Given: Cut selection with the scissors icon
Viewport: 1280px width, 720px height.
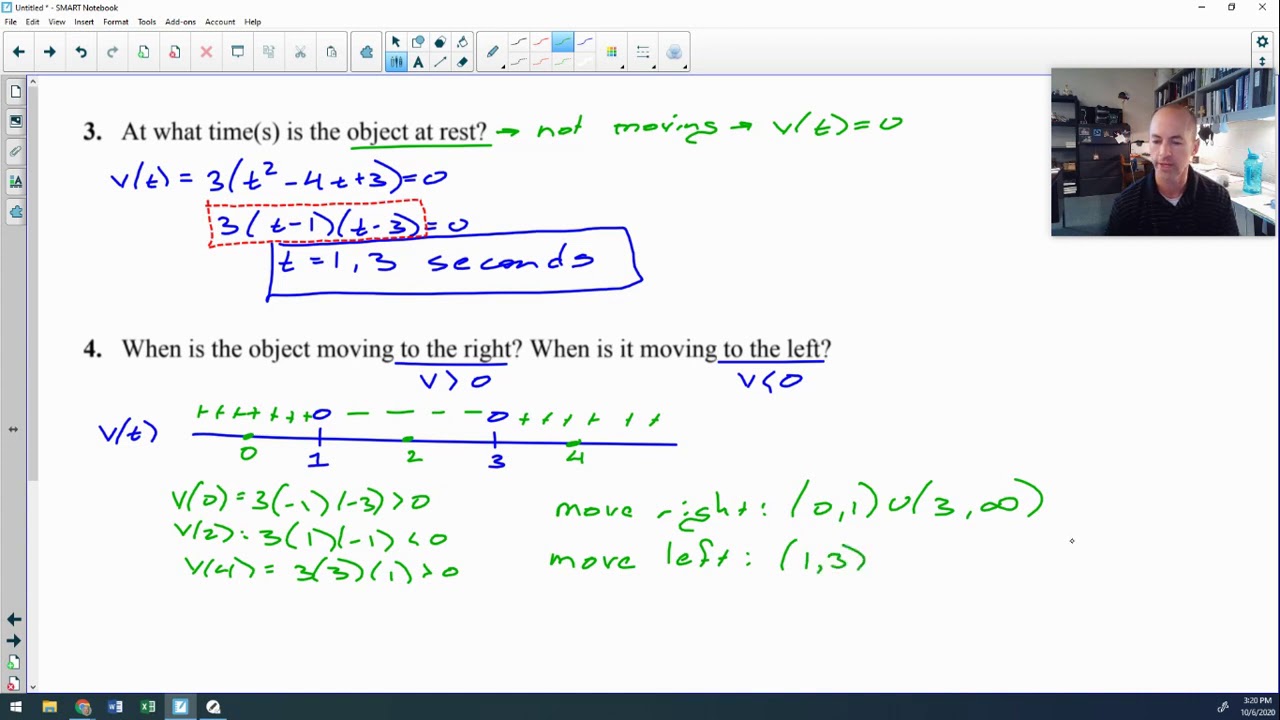Looking at the screenshot, I should 300,52.
